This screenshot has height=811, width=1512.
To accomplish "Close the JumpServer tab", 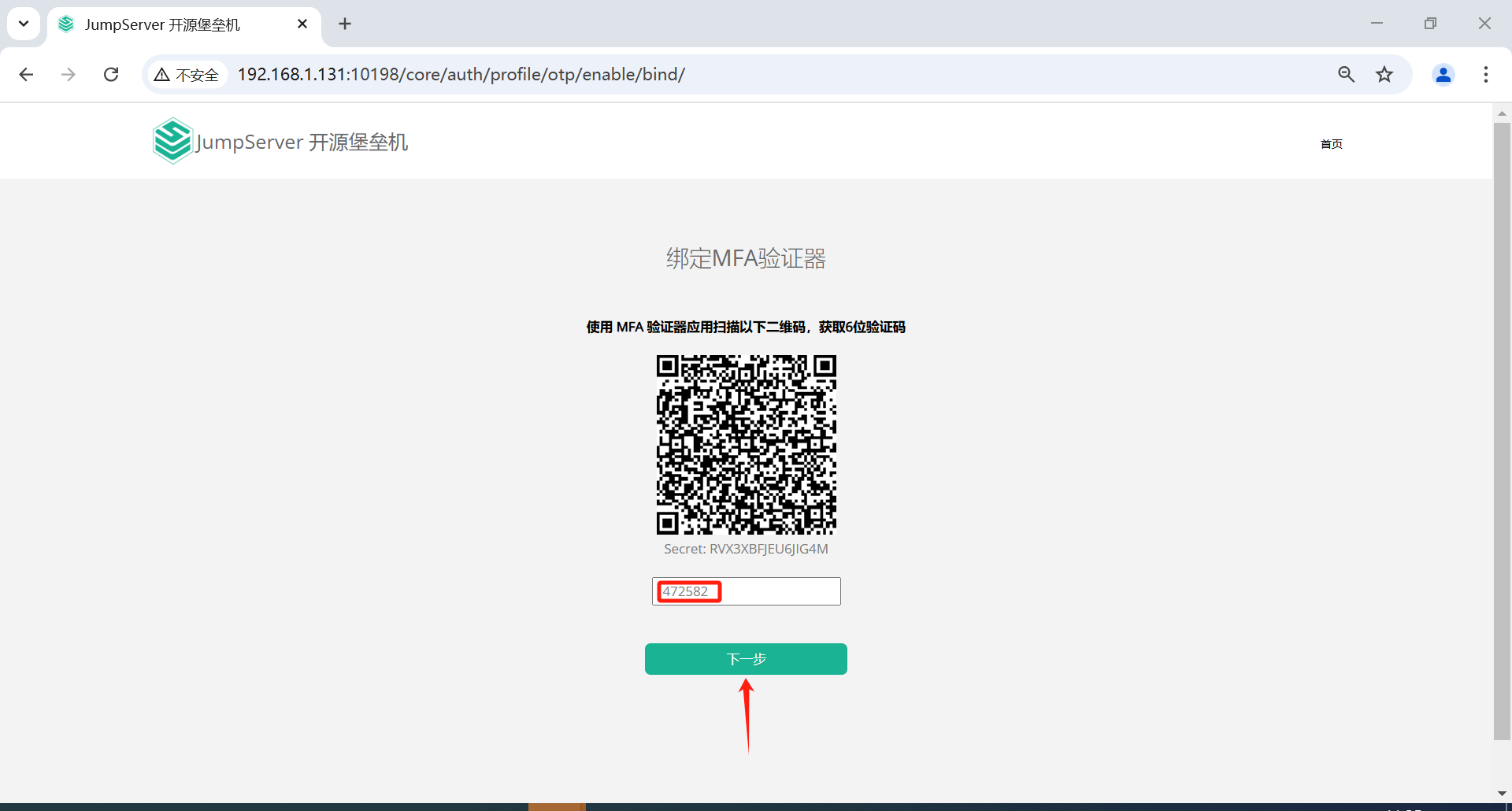I will pos(302,24).
